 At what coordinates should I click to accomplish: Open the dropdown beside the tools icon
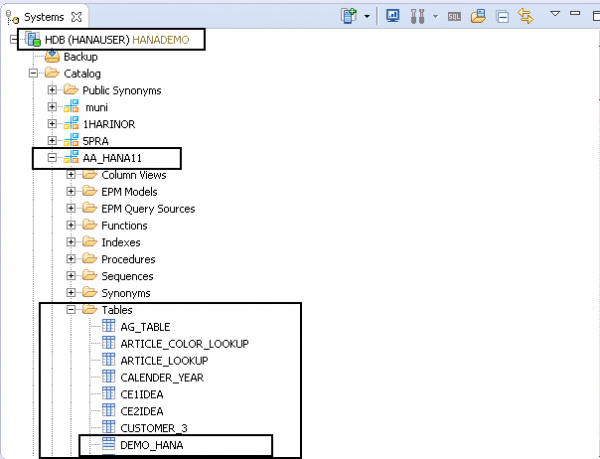435,16
